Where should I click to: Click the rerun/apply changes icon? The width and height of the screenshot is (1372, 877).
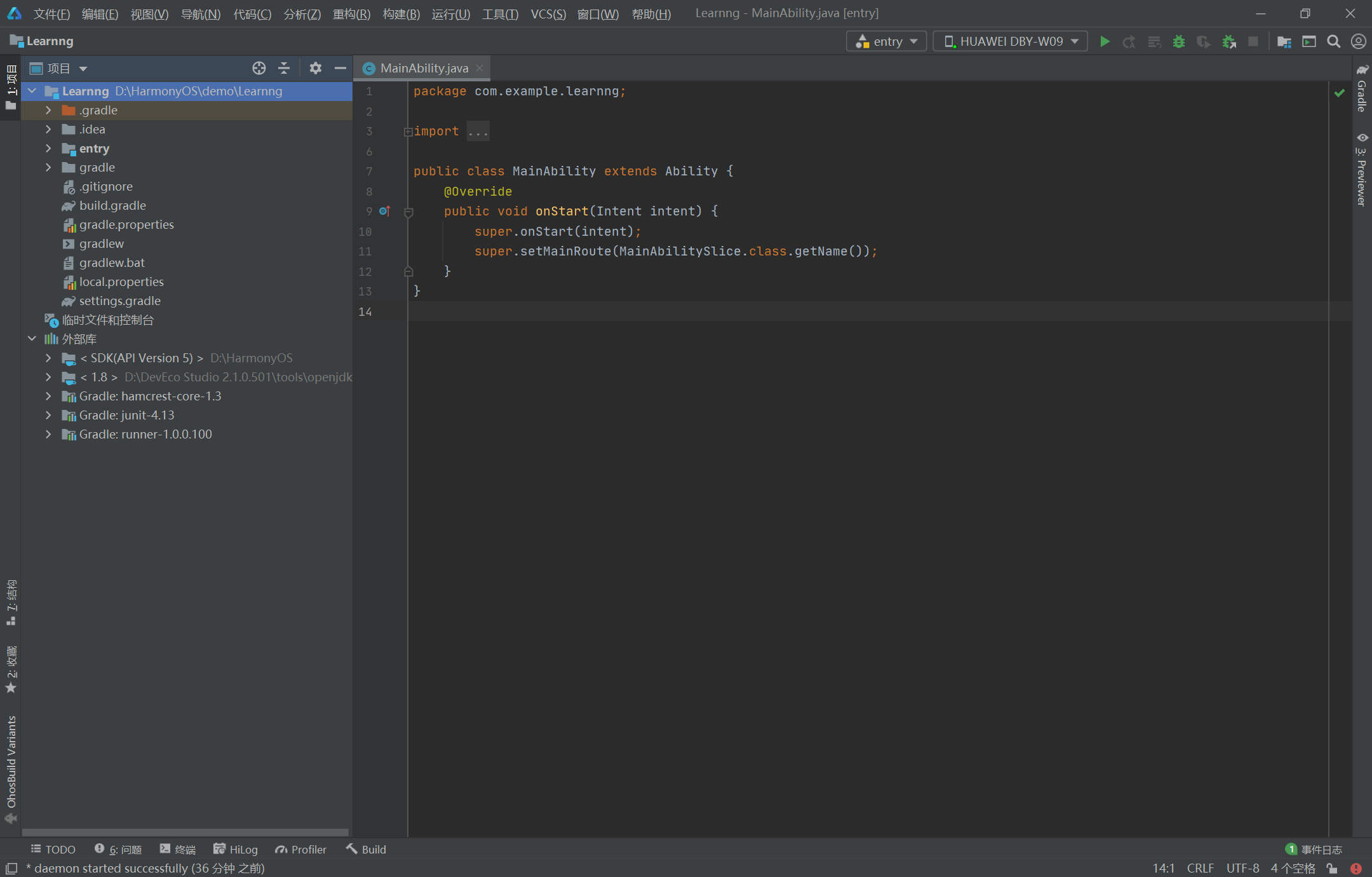[1129, 41]
